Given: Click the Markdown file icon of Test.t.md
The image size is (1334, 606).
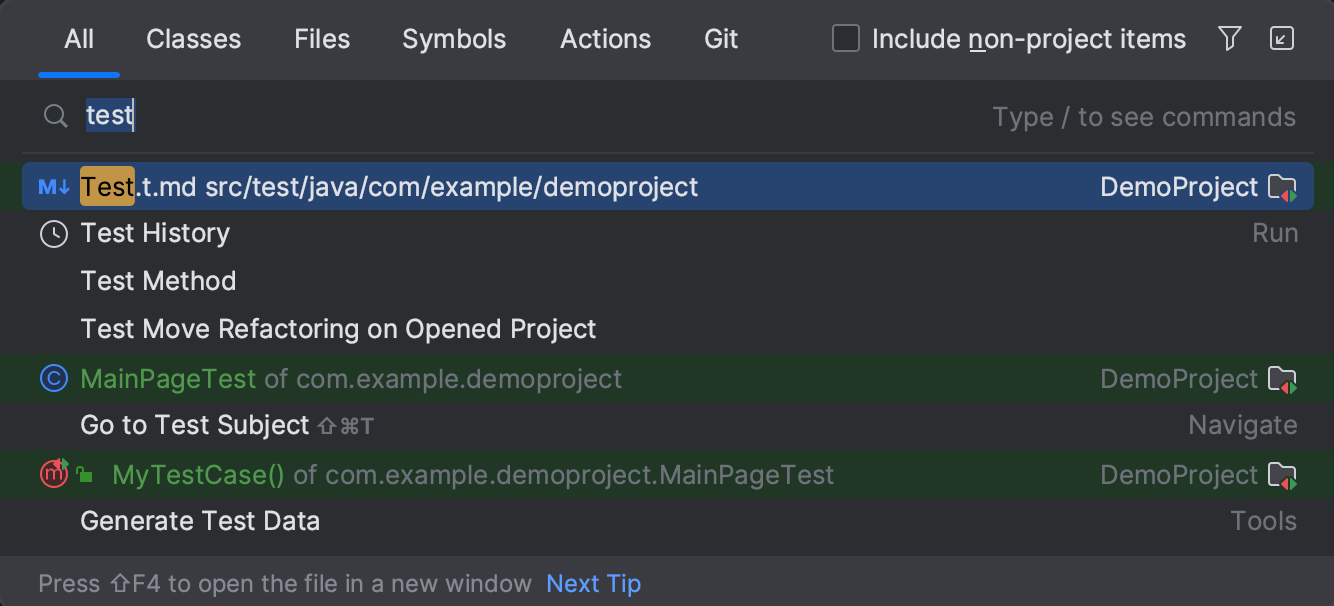Looking at the screenshot, I should pos(54,187).
